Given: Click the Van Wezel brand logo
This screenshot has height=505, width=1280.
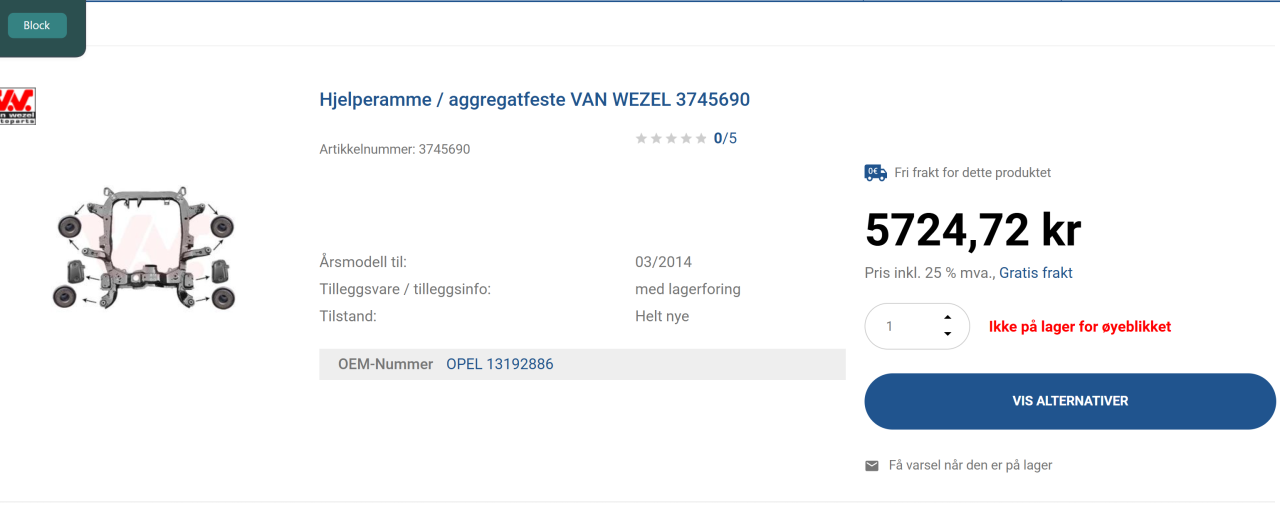Looking at the screenshot, I should click(x=17, y=105).
